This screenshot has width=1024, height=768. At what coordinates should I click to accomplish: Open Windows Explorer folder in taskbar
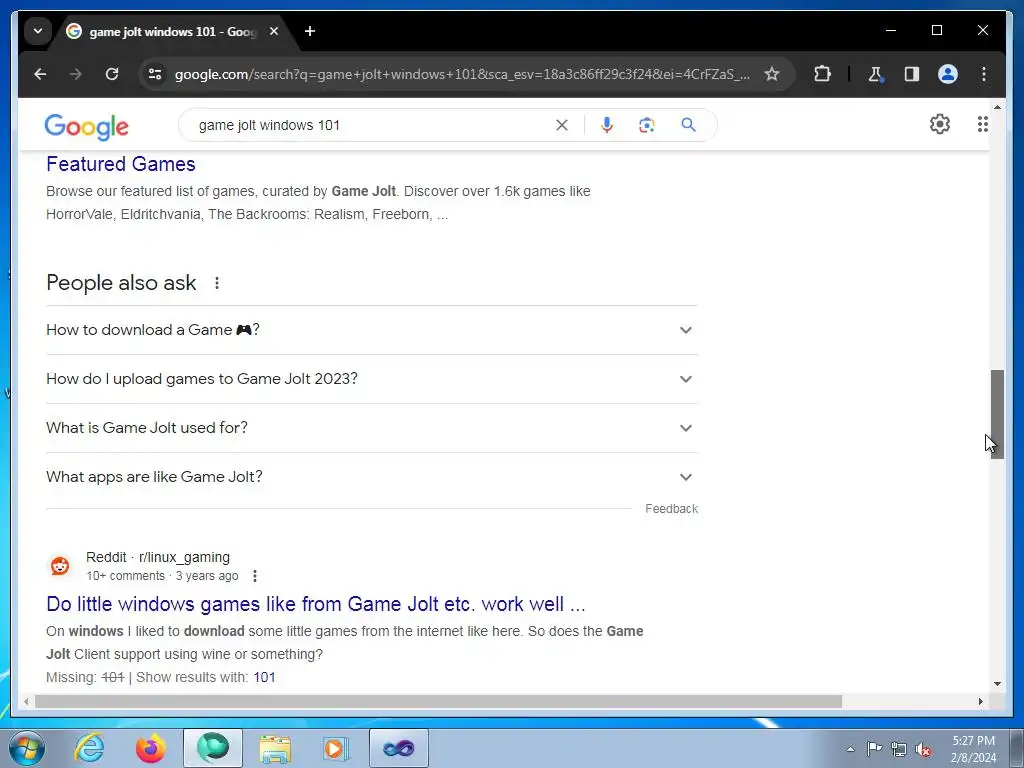coord(275,748)
